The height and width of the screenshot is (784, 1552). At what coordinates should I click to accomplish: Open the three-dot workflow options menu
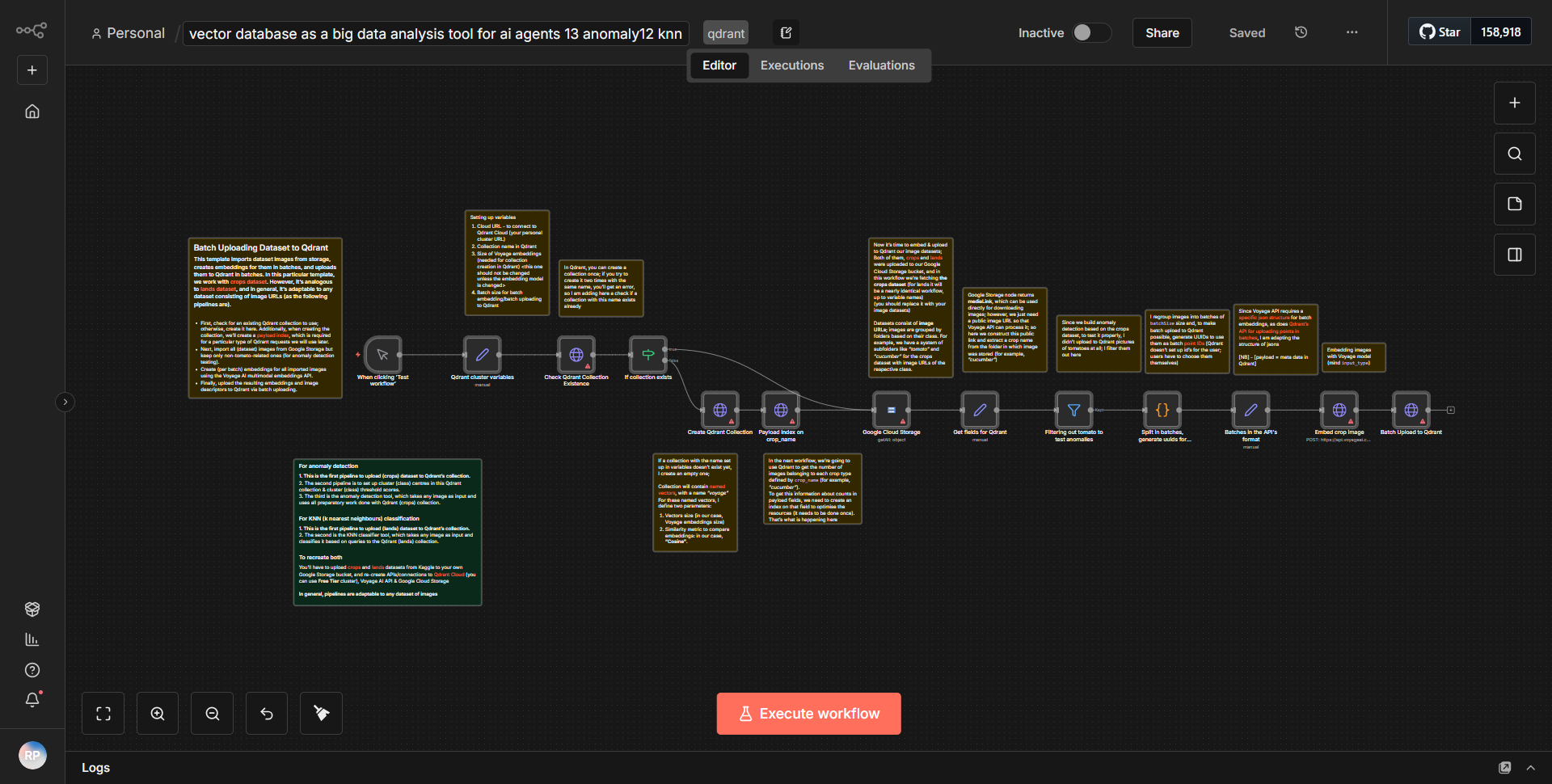tap(1352, 32)
